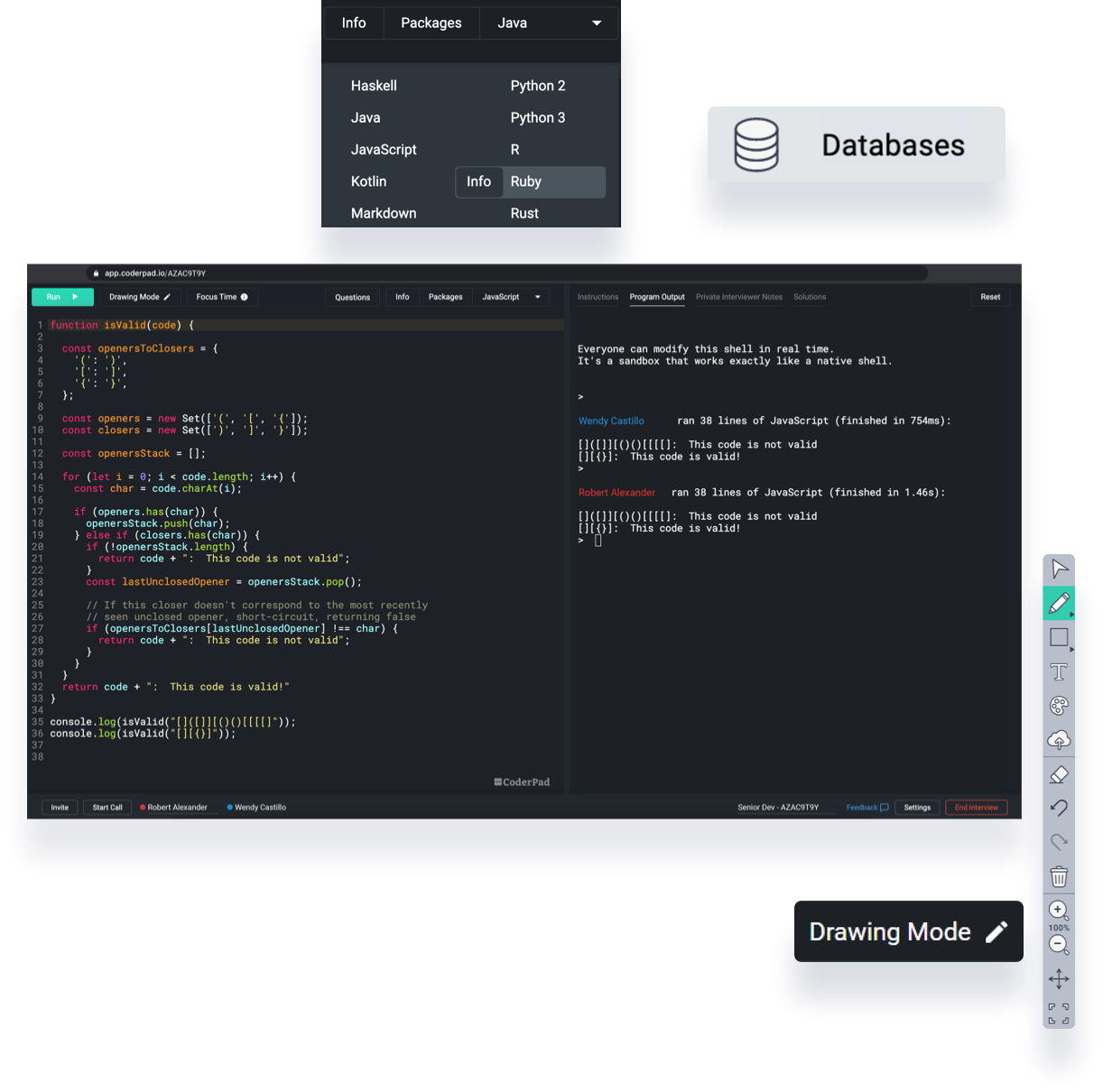
Task: Select the rectangle shape tool
Action: coord(1059,637)
